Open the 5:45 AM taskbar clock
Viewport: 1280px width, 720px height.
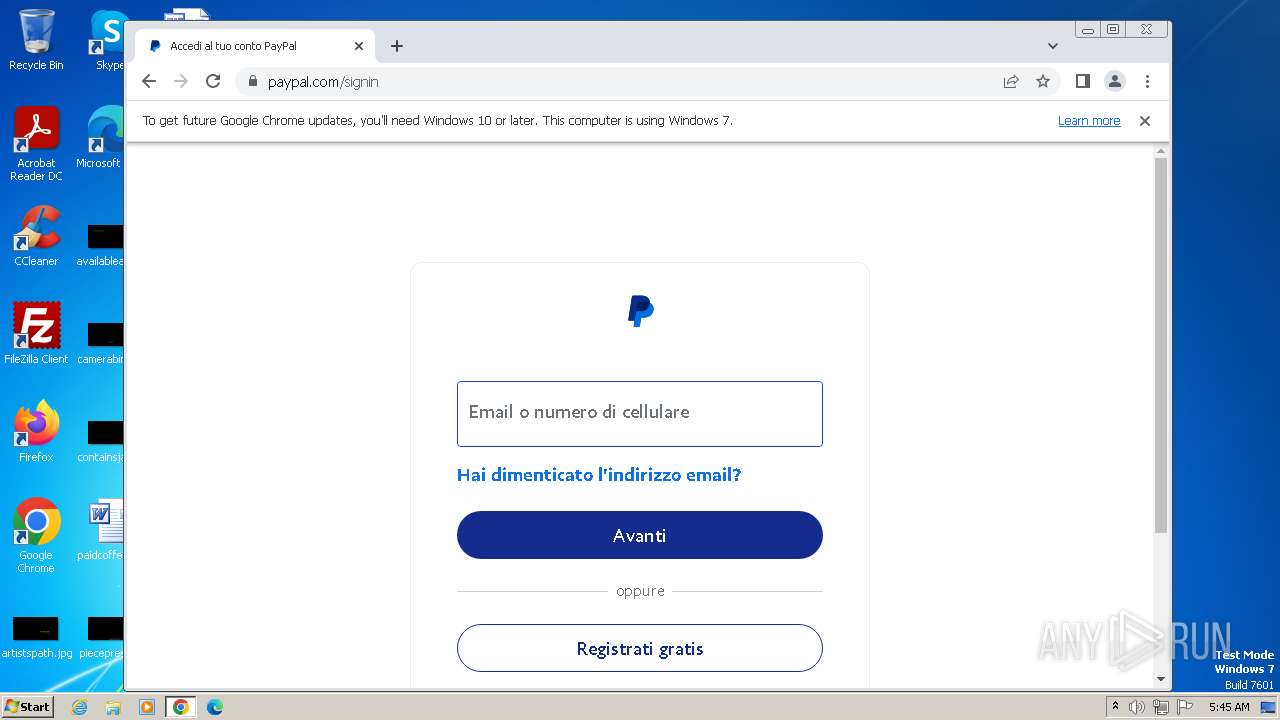click(1229, 707)
